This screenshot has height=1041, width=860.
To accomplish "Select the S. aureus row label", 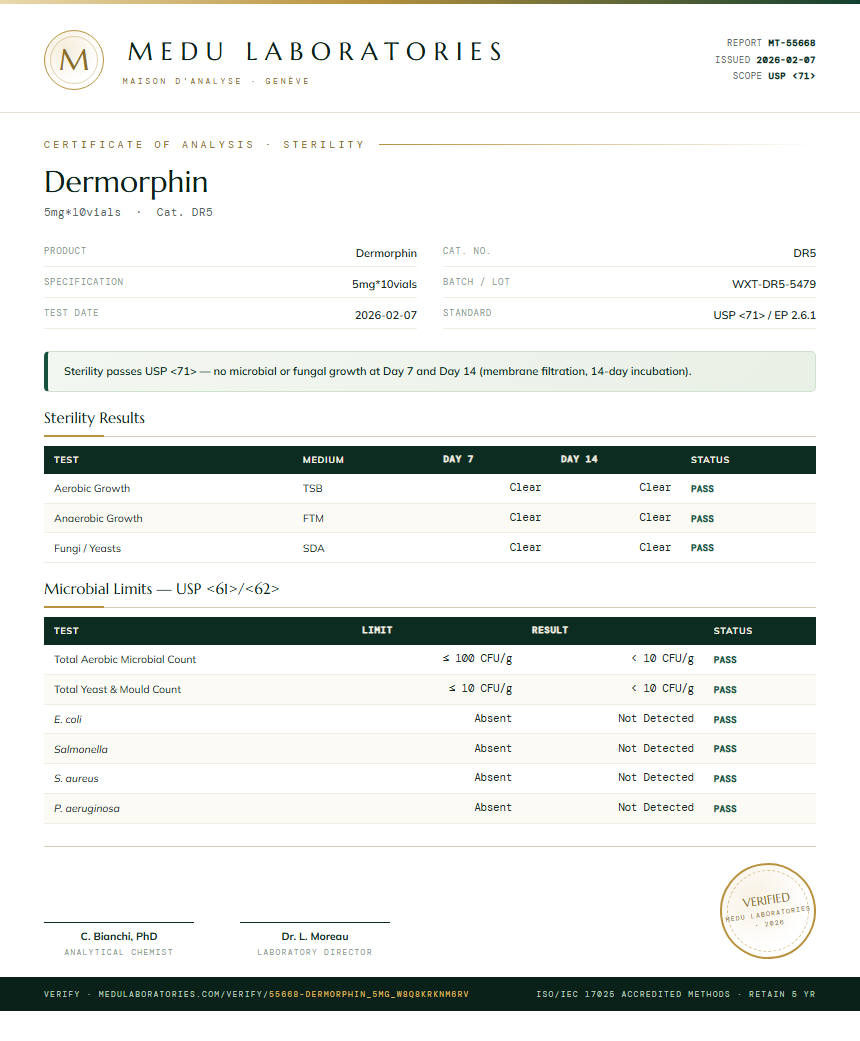I will [76, 778].
